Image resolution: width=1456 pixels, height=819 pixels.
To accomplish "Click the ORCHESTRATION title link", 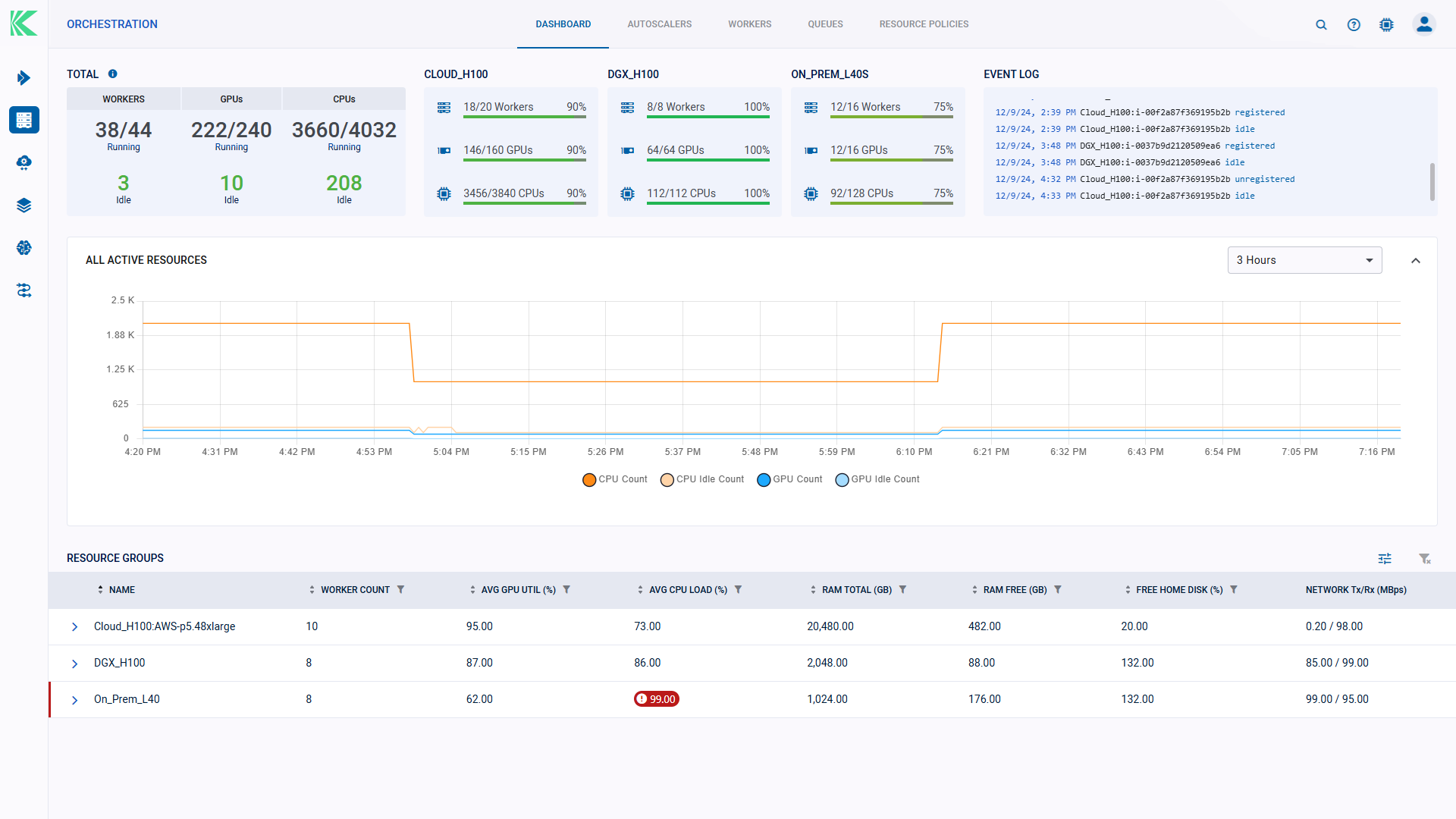I will point(112,24).
